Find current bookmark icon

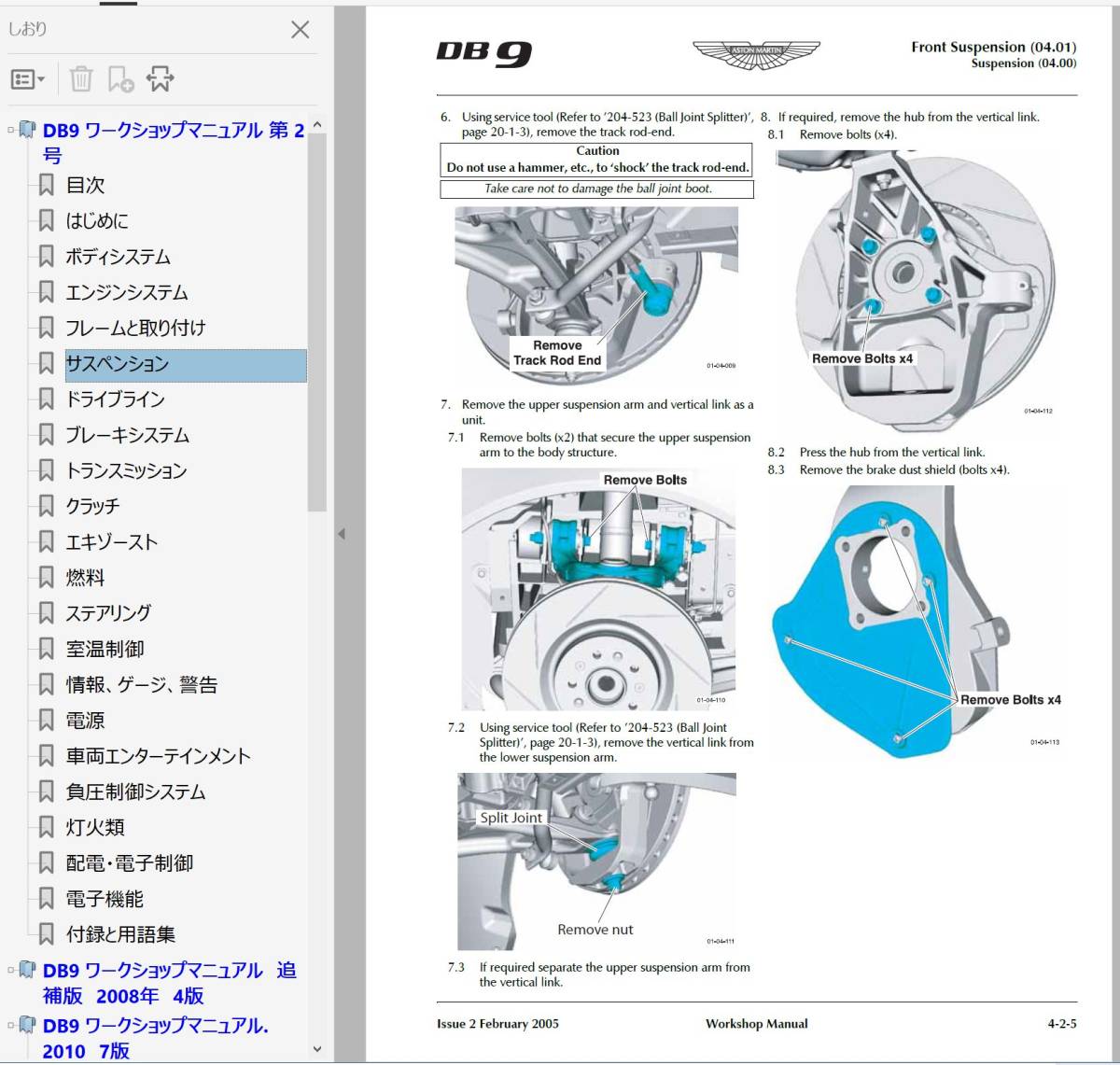(x=160, y=79)
